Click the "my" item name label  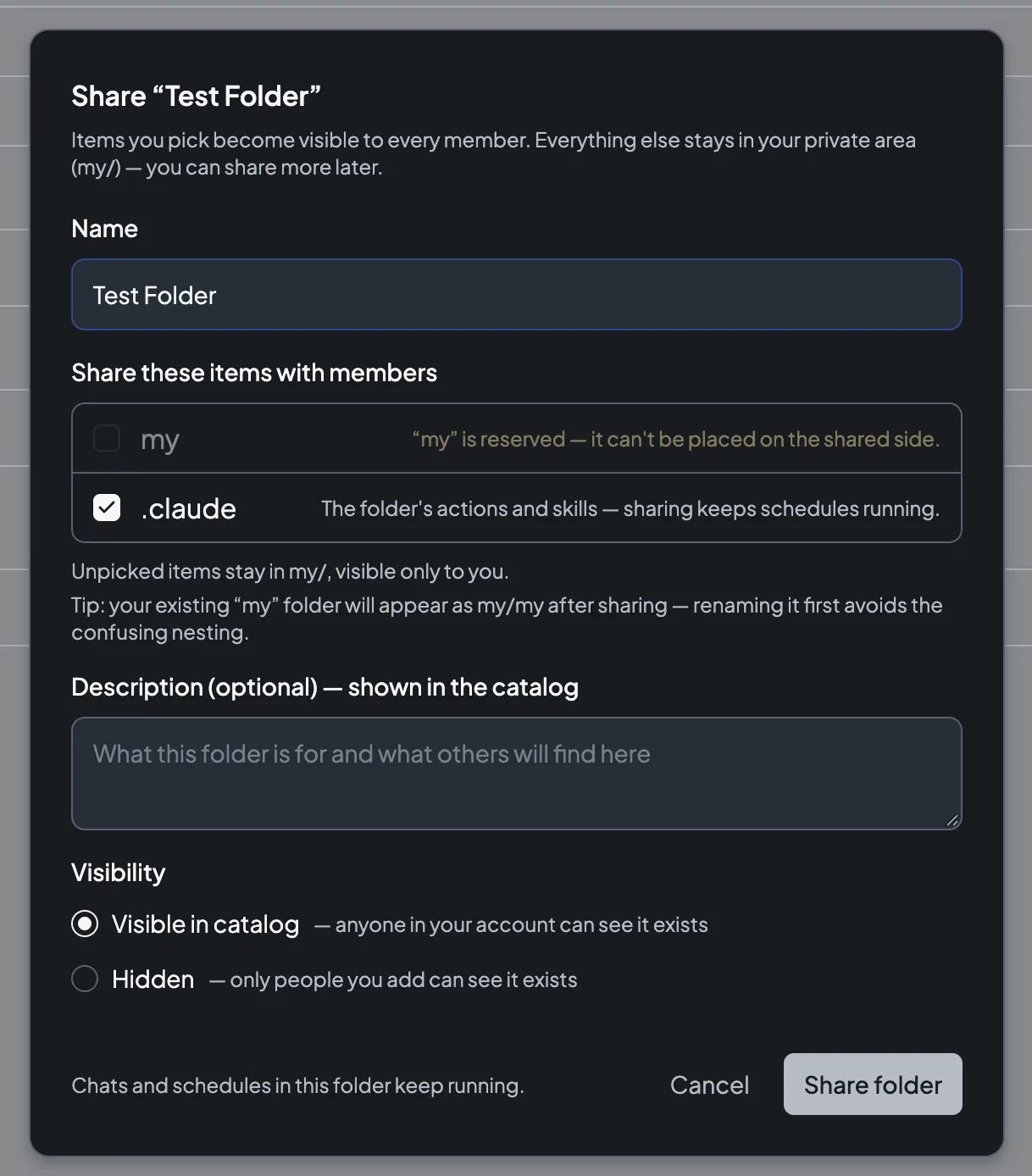pyautogui.click(x=160, y=440)
